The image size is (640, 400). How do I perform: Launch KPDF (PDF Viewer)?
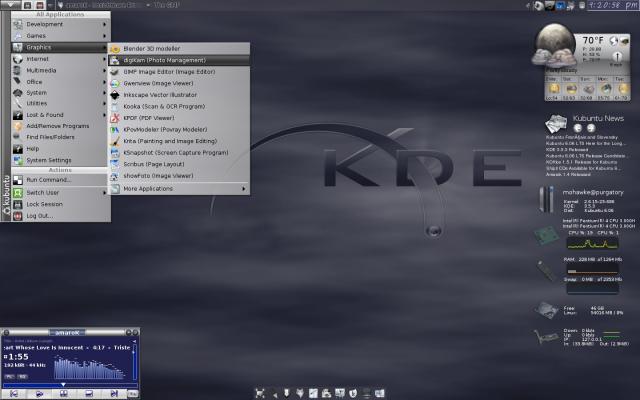pos(179,118)
